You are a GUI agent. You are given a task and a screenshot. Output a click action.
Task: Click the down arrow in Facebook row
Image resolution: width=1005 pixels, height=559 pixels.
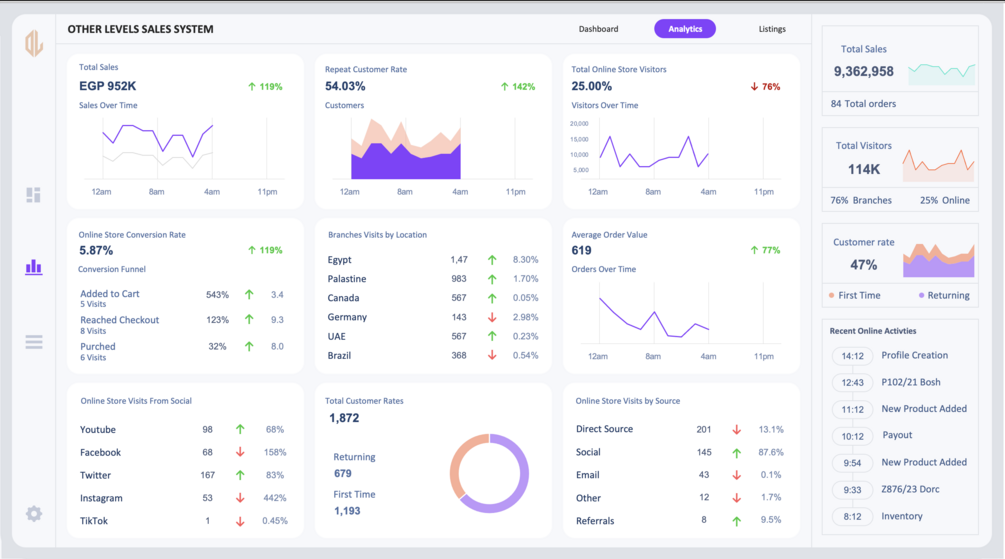click(240, 452)
